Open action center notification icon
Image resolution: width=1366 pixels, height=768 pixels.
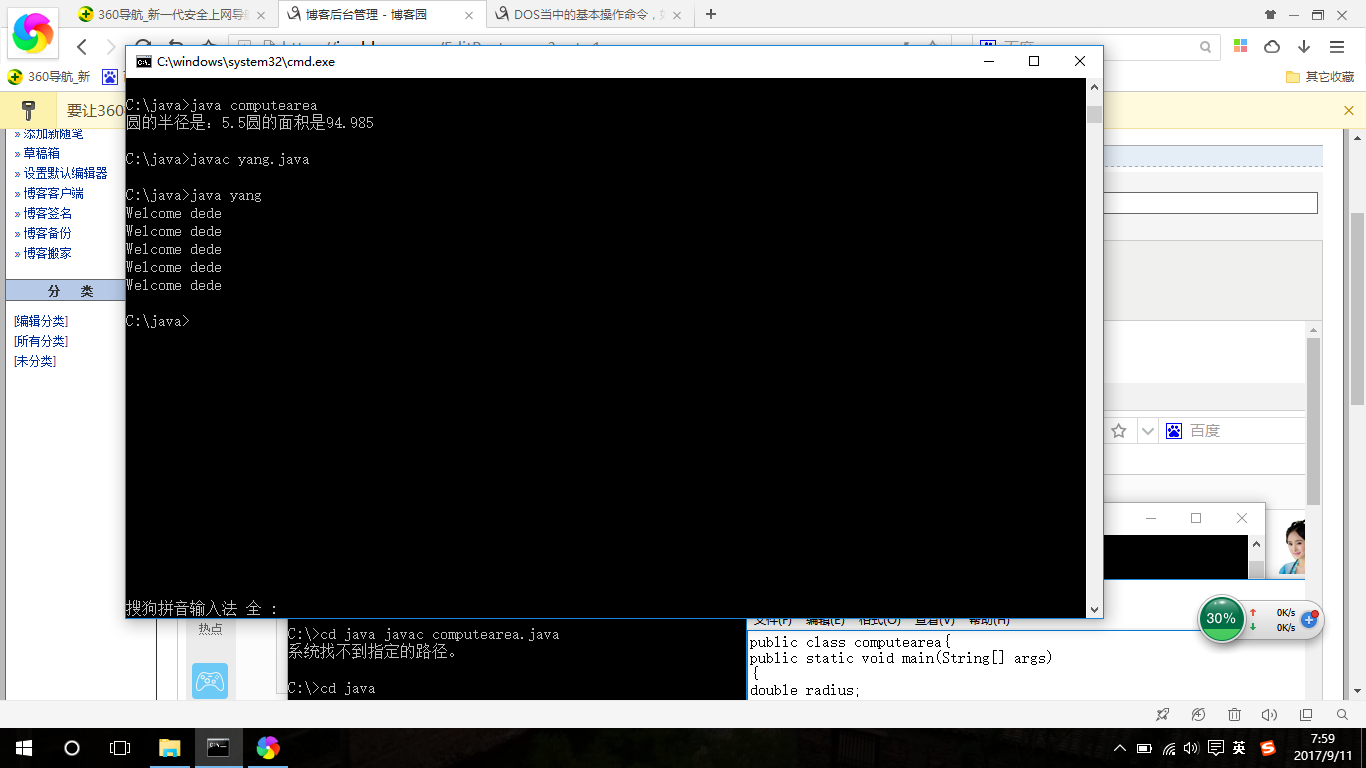click(1215, 748)
